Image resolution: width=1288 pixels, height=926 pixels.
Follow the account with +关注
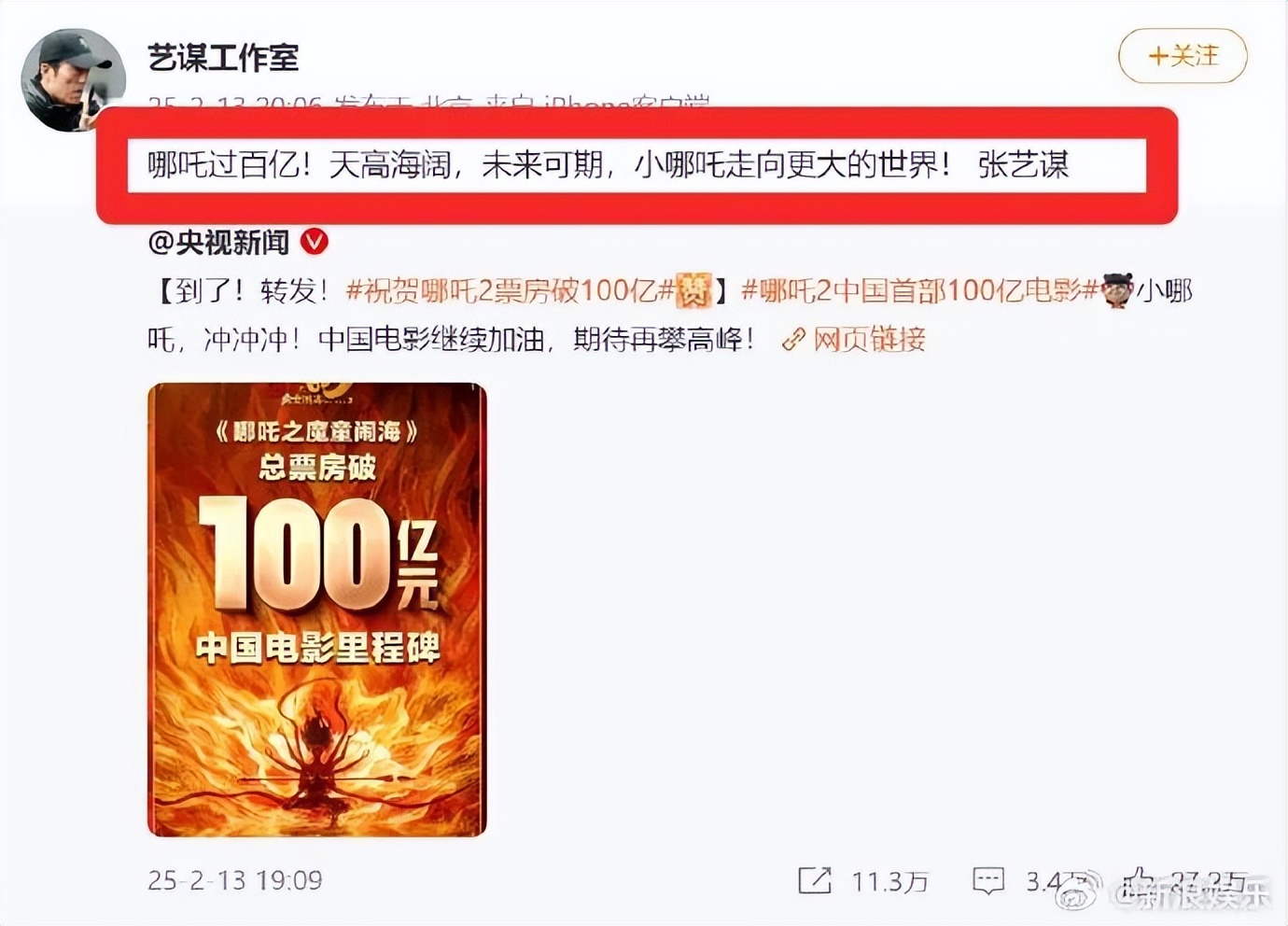coord(1183,56)
